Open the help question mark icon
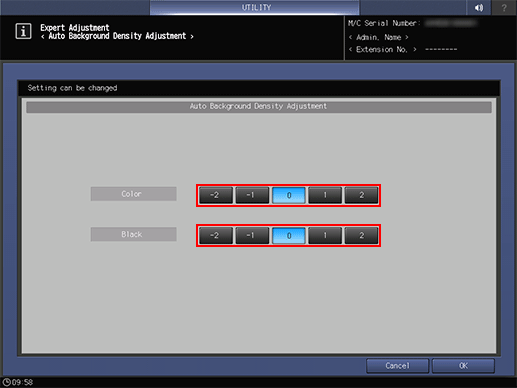This screenshot has width=517, height=388. (x=504, y=7)
